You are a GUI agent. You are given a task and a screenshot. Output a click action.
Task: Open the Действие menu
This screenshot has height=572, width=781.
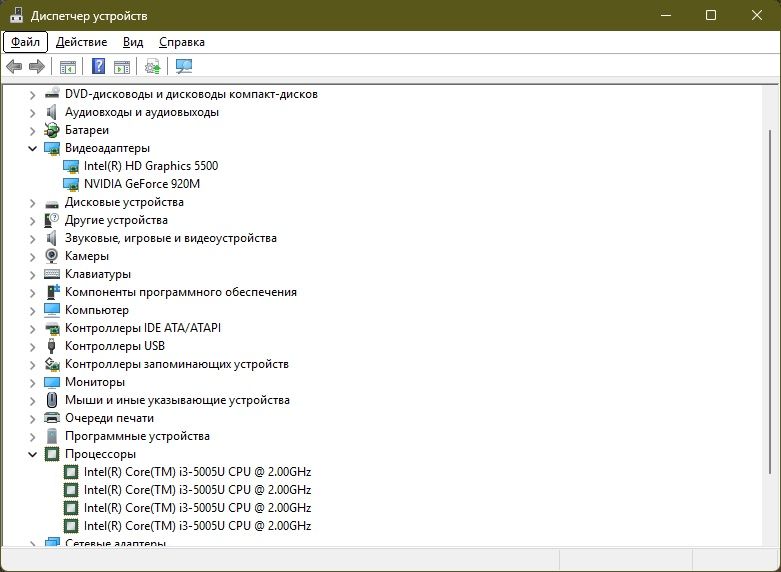tap(81, 42)
